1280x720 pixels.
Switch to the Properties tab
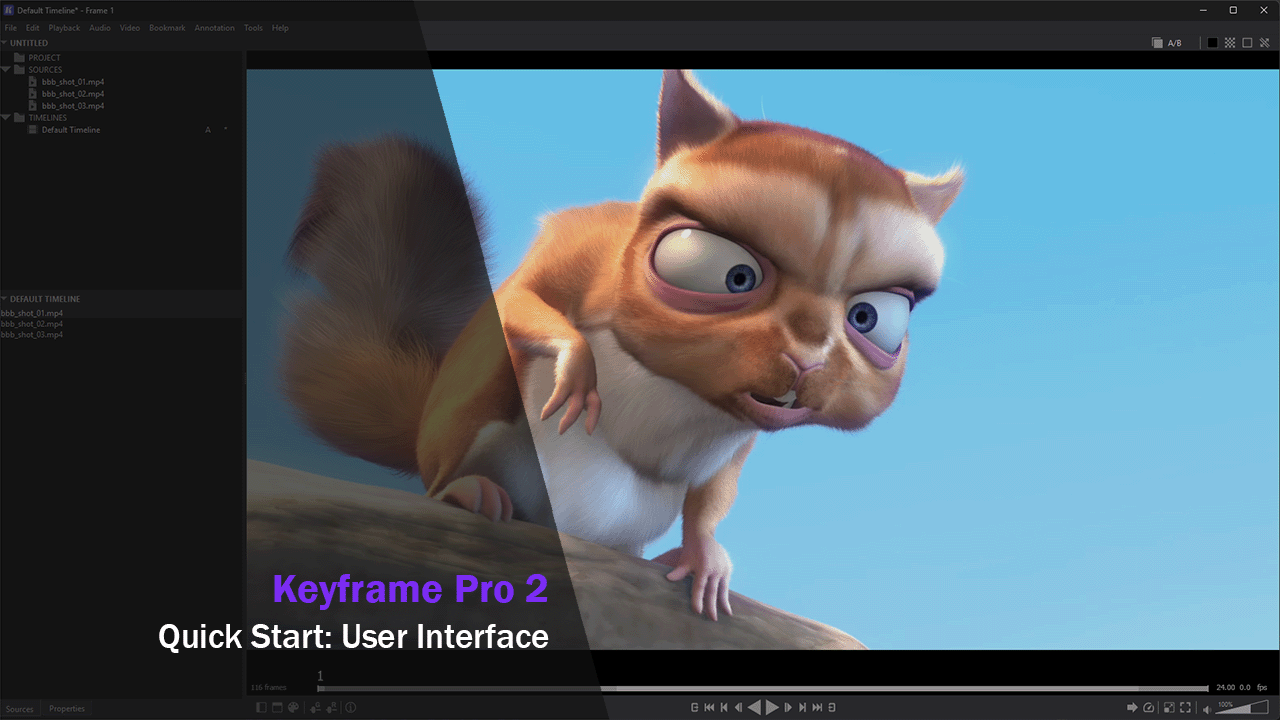(67, 709)
